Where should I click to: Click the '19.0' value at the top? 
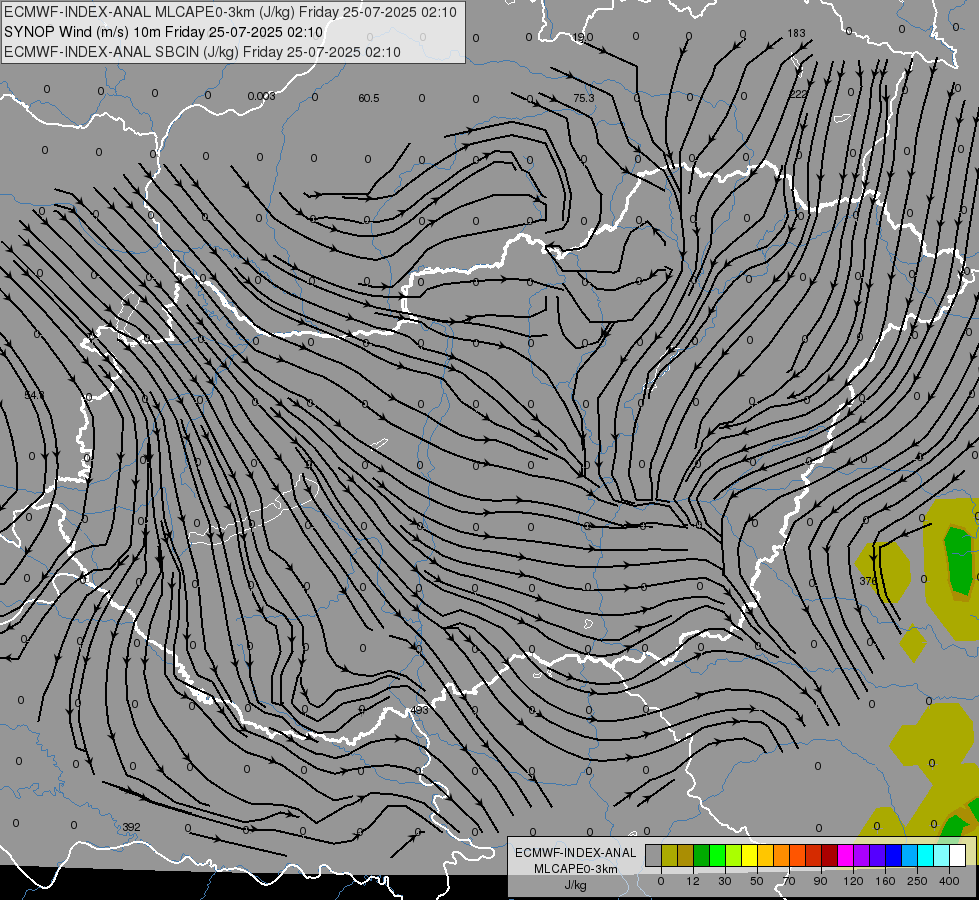583,37
